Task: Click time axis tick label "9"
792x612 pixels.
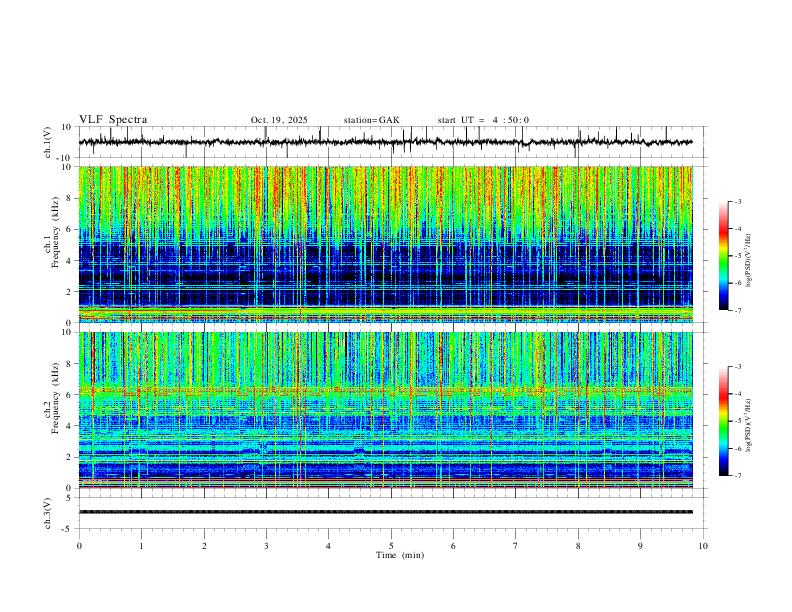Action: point(640,546)
